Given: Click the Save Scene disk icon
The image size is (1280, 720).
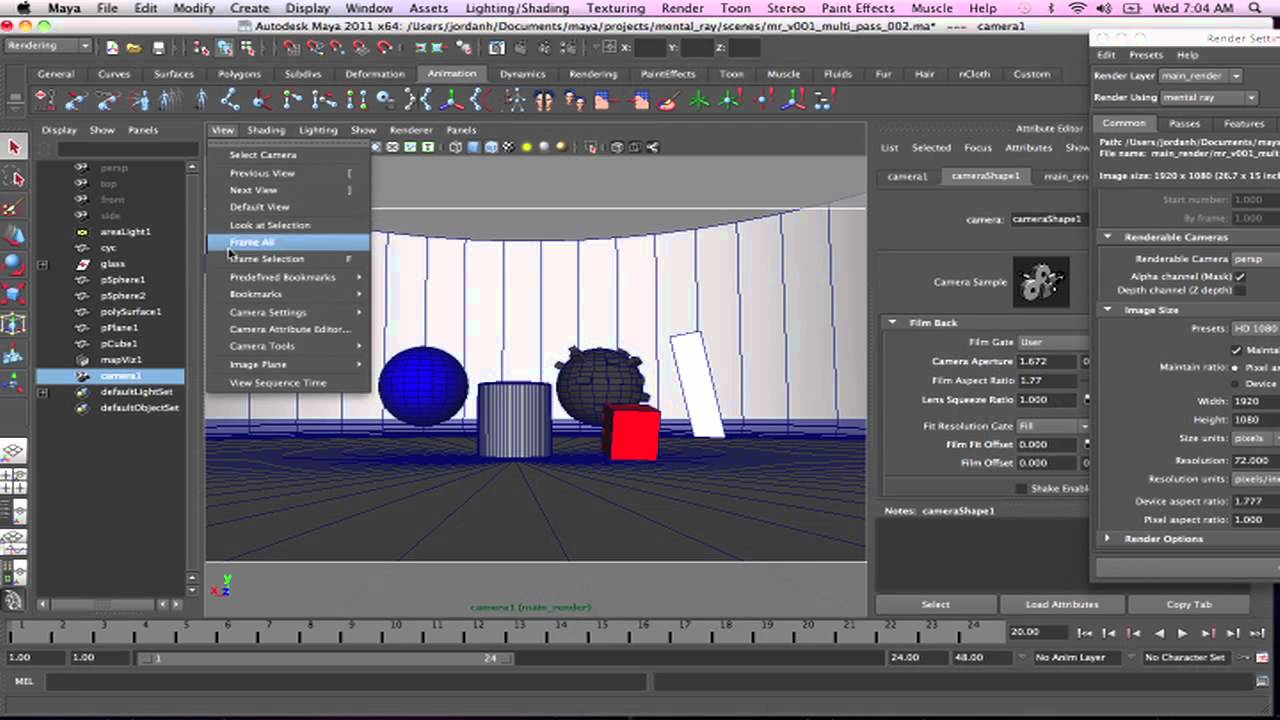Looking at the screenshot, I should pos(158,47).
